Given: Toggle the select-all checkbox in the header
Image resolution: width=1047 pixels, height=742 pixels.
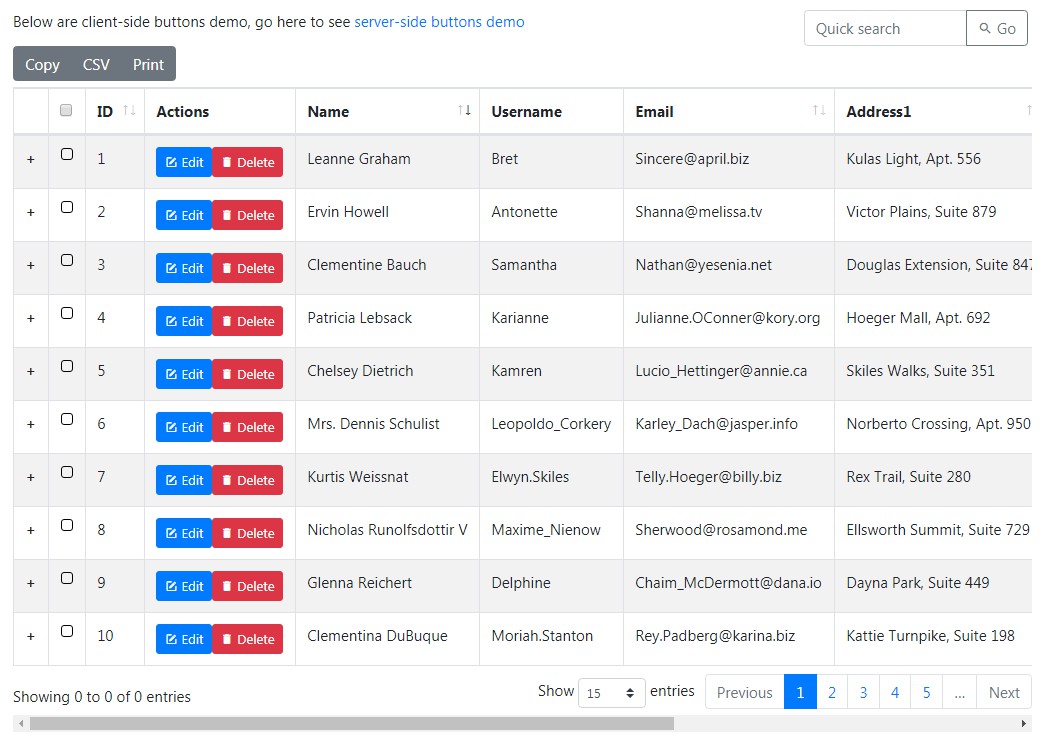Looking at the screenshot, I should [x=66, y=110].
